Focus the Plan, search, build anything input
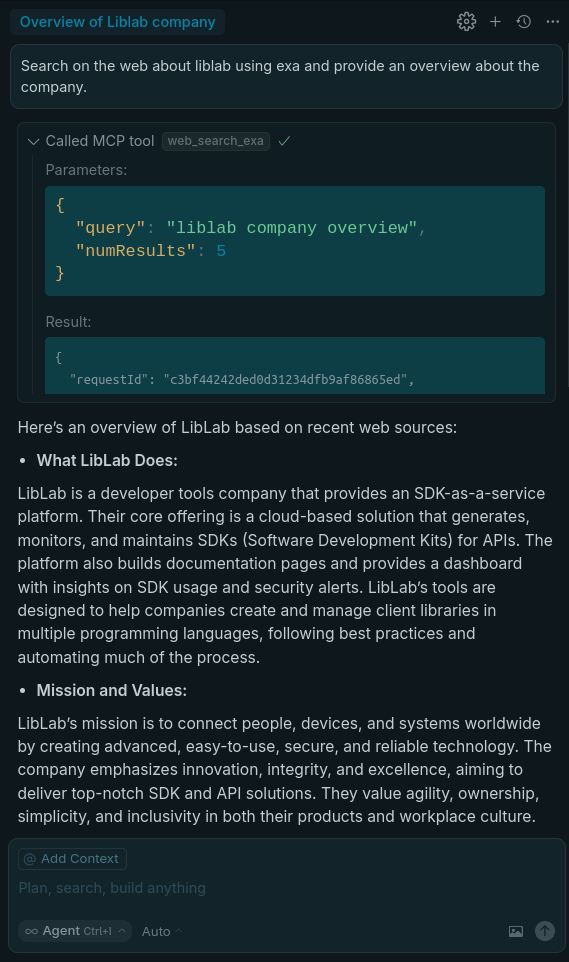Screen dimensions: 569x962 (285, 888)
